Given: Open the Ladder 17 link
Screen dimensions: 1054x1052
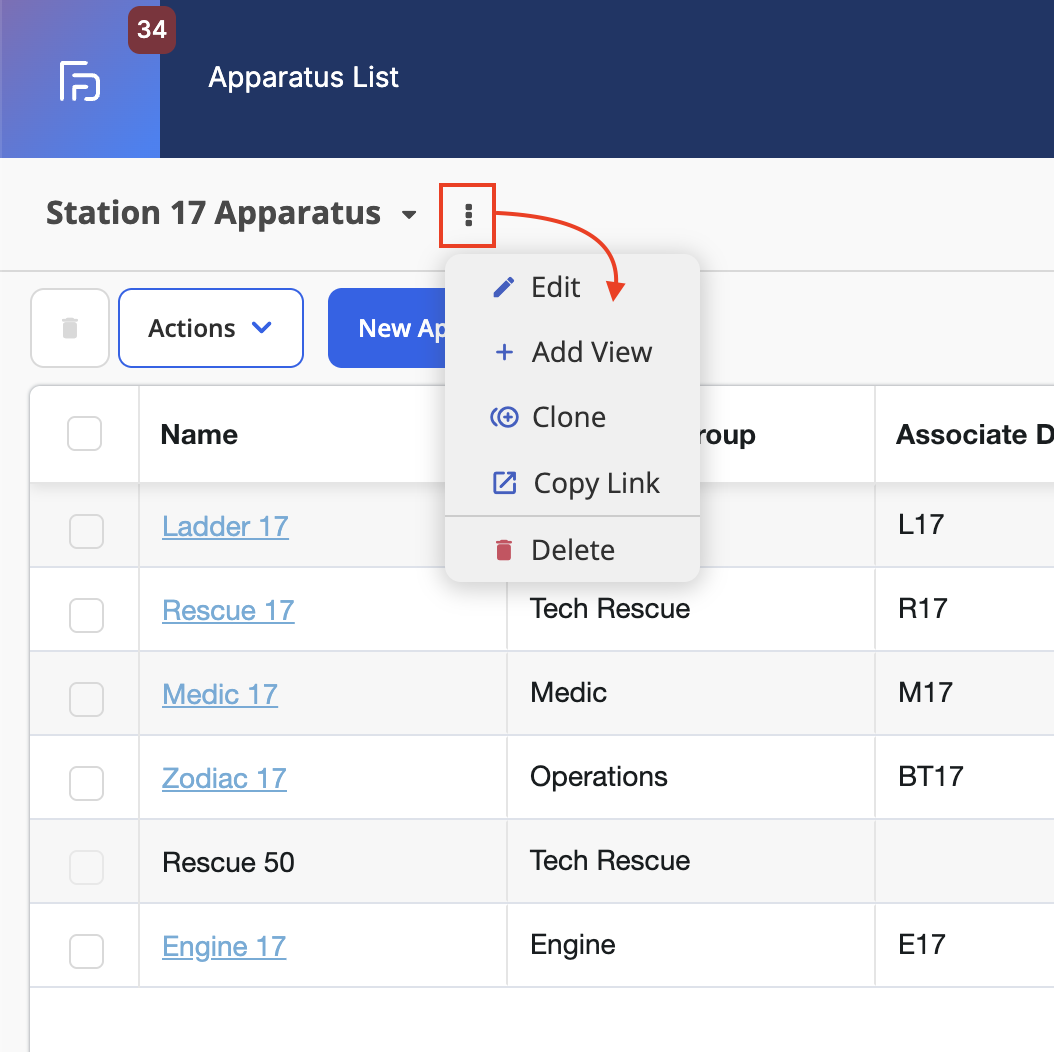Looking at the screenshot, I should click(225, 526).
